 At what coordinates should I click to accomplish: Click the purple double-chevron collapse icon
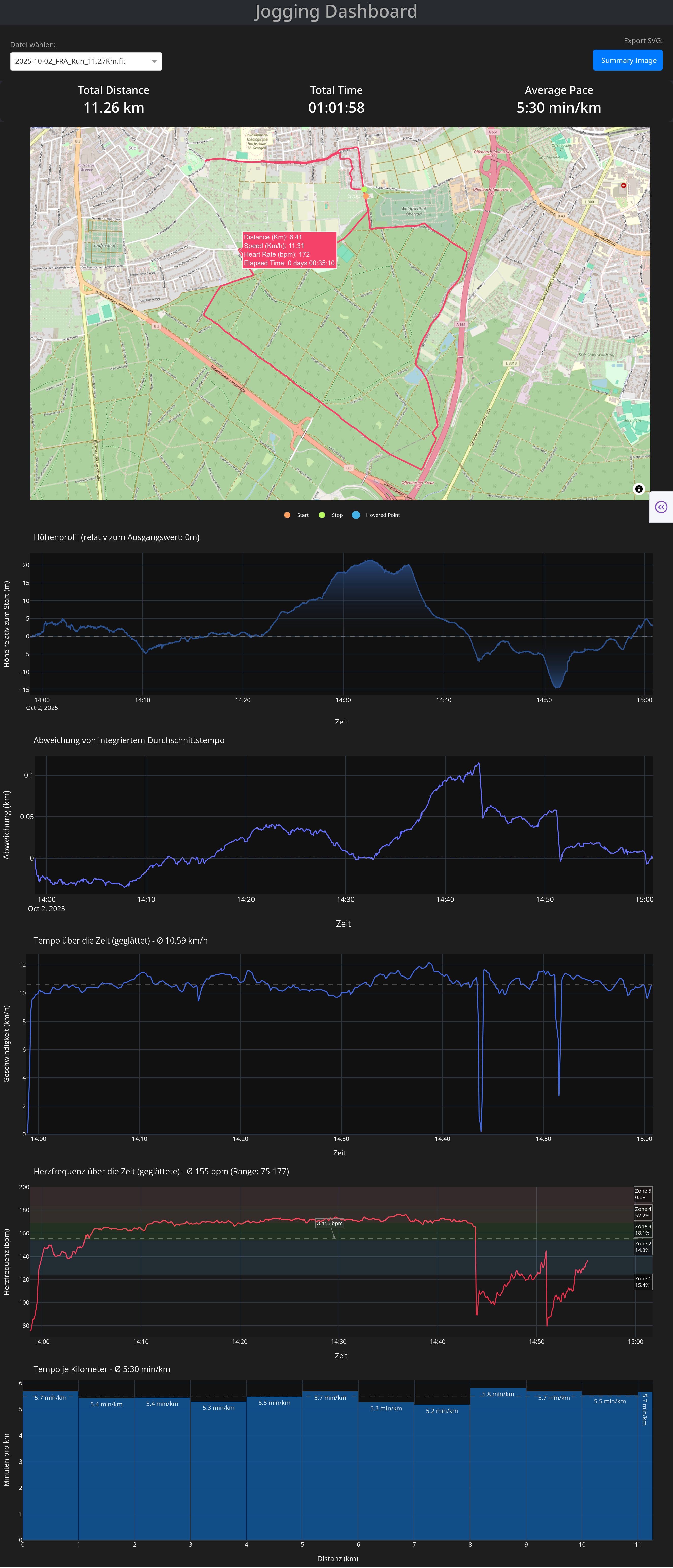click(x=661, y=507)
